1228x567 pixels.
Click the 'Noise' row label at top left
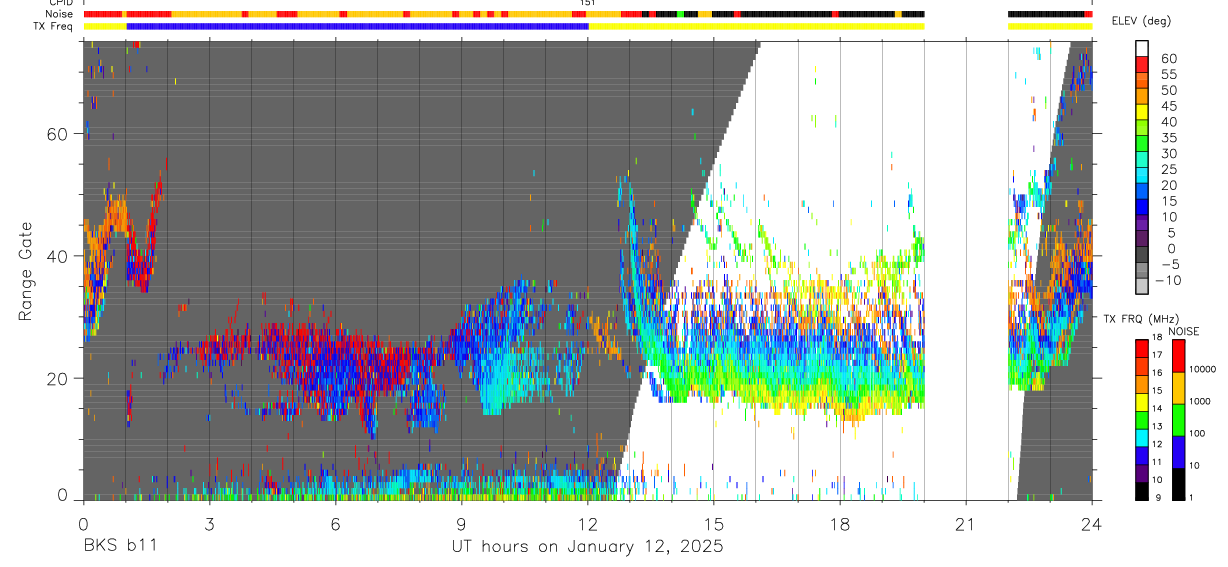click(x=60, y=14)
